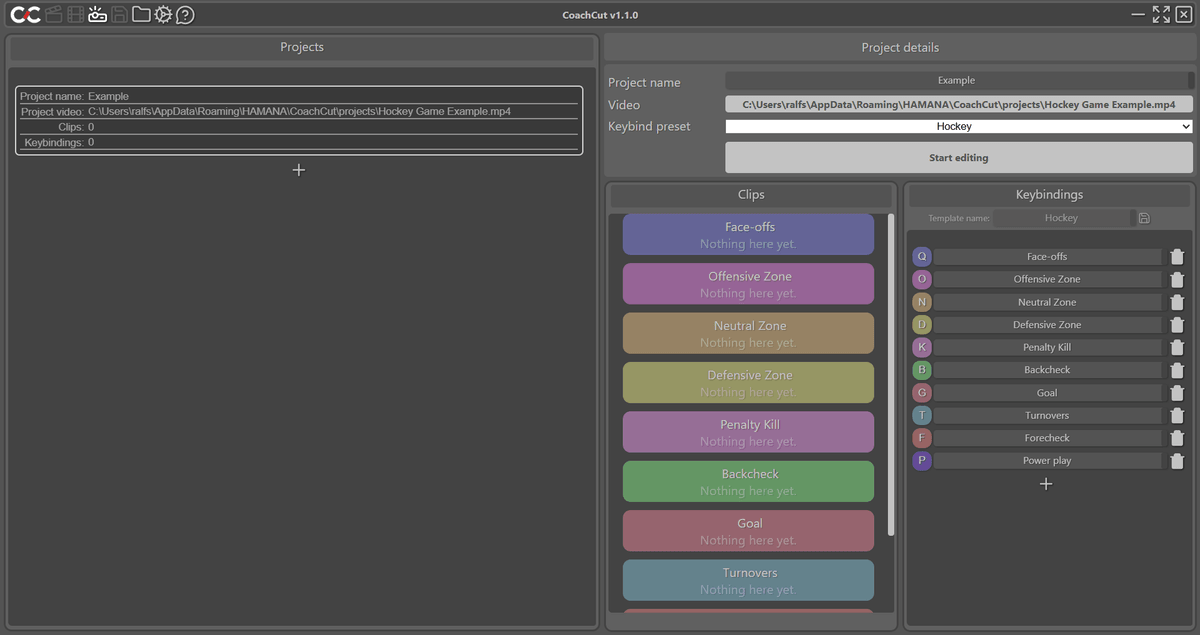Open a project with the folder icon
The height and width of the screenshot is (635, 1200).
pos(141,14)
